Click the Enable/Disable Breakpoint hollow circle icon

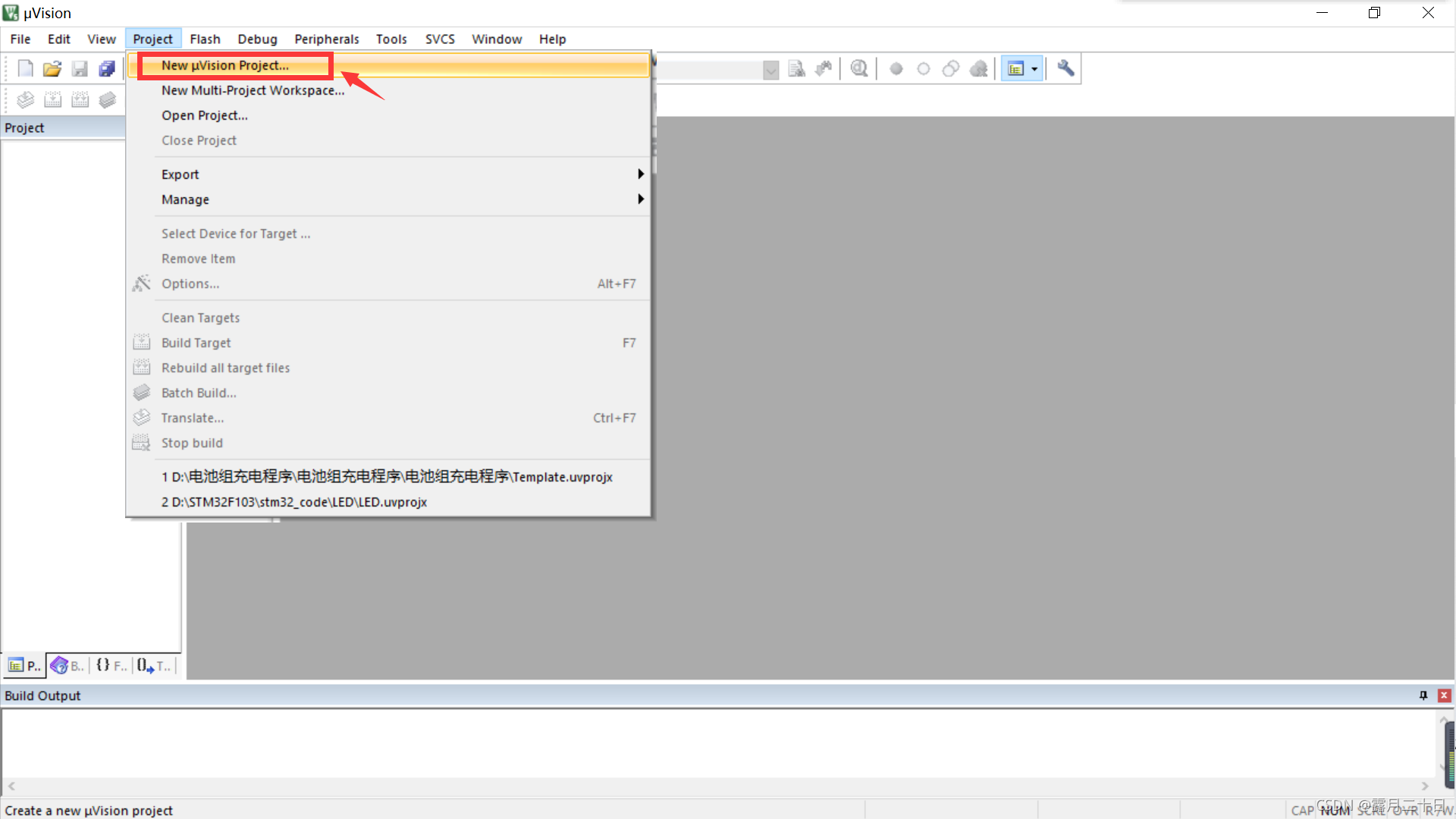[x=924, y=69]
